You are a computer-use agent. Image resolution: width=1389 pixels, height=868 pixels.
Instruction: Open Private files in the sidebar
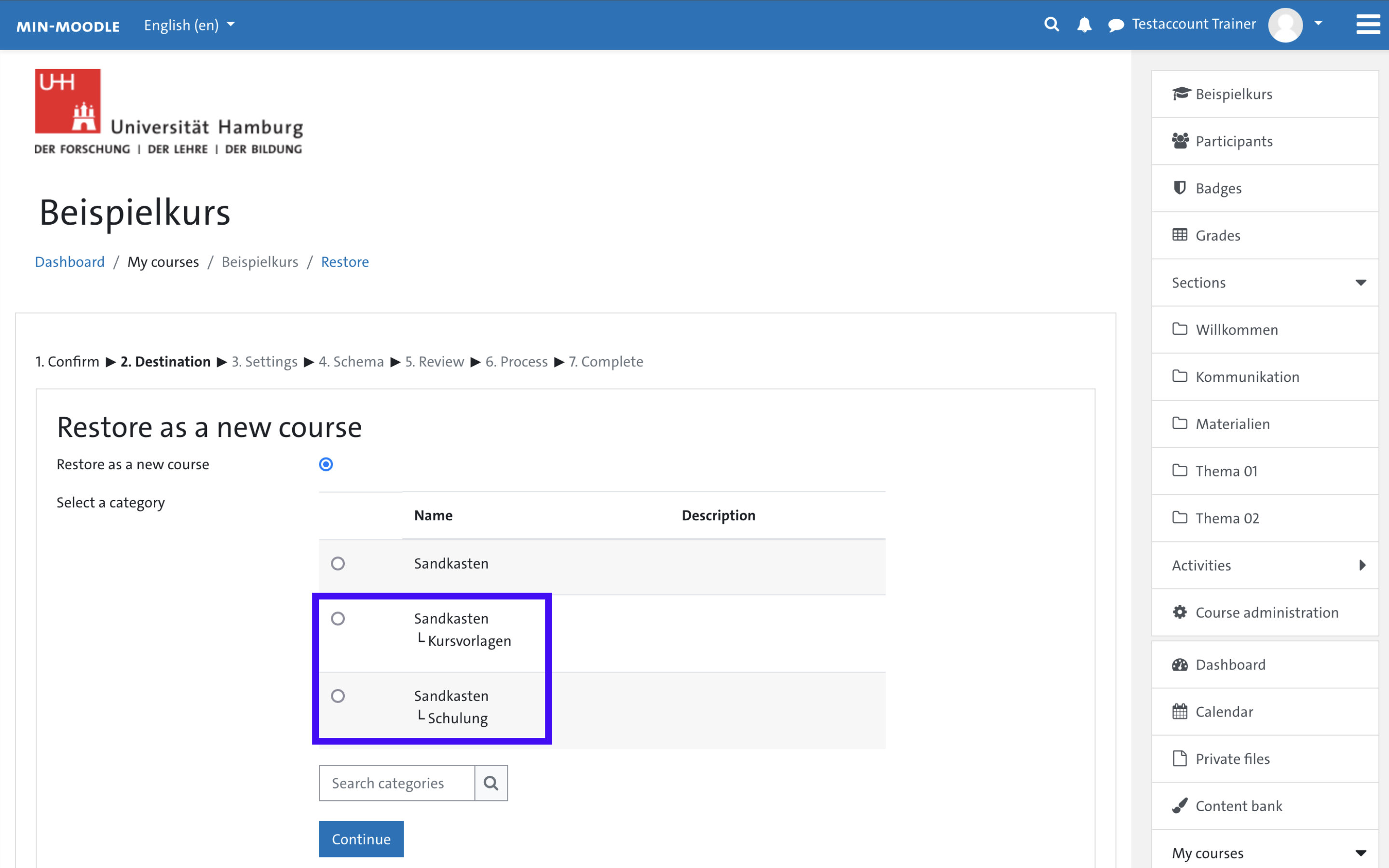click(1265, 759)
